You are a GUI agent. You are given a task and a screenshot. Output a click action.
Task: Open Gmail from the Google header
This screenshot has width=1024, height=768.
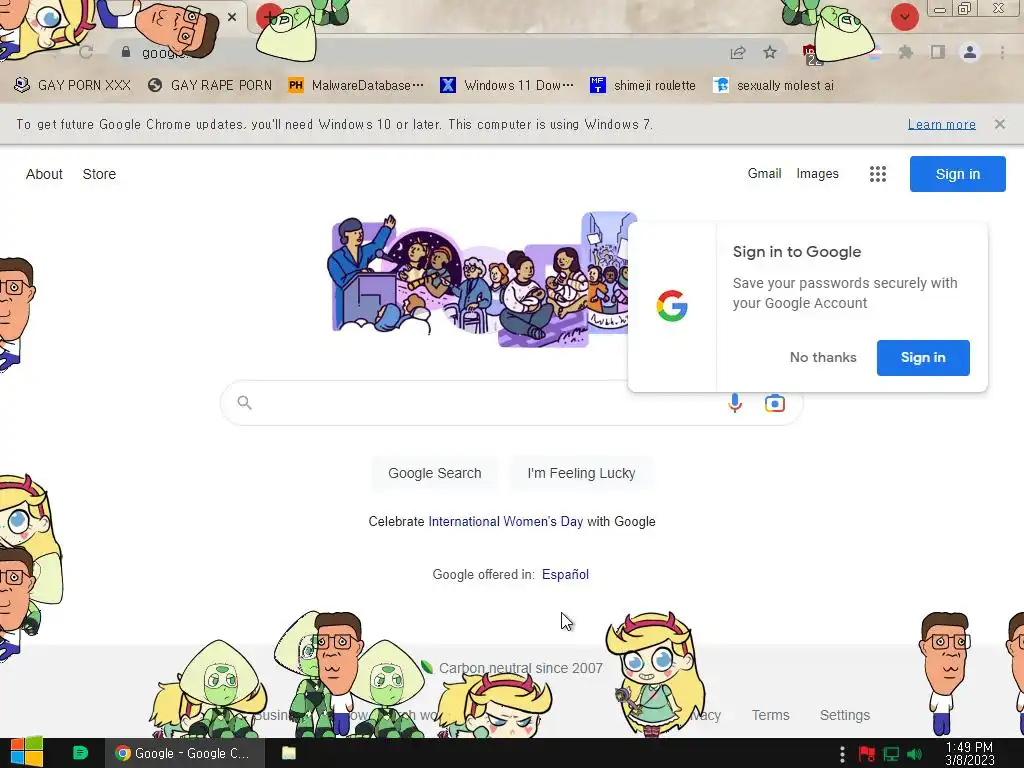tap(764, 174)
